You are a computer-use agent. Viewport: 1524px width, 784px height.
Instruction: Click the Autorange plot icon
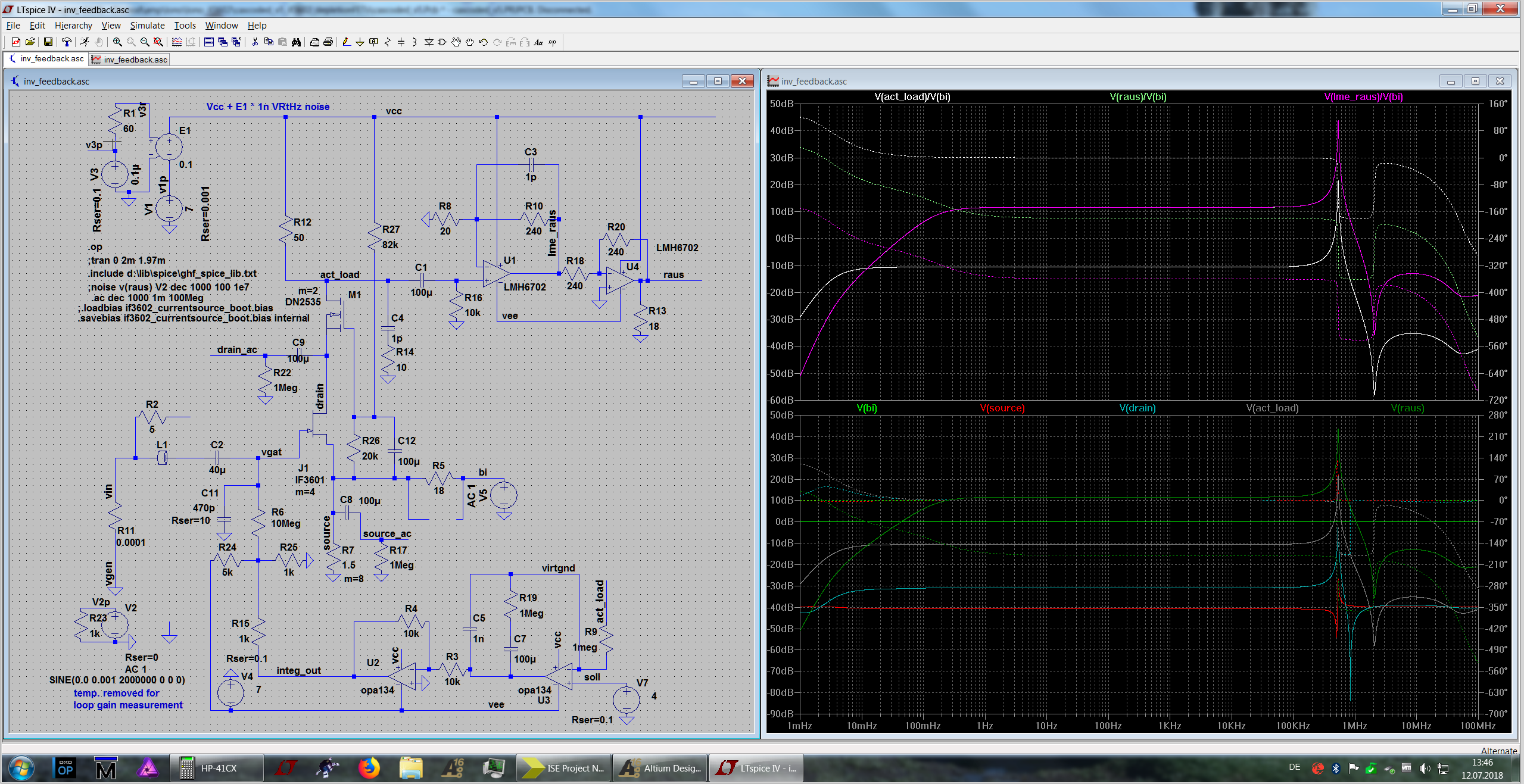(x=177, y=42)
